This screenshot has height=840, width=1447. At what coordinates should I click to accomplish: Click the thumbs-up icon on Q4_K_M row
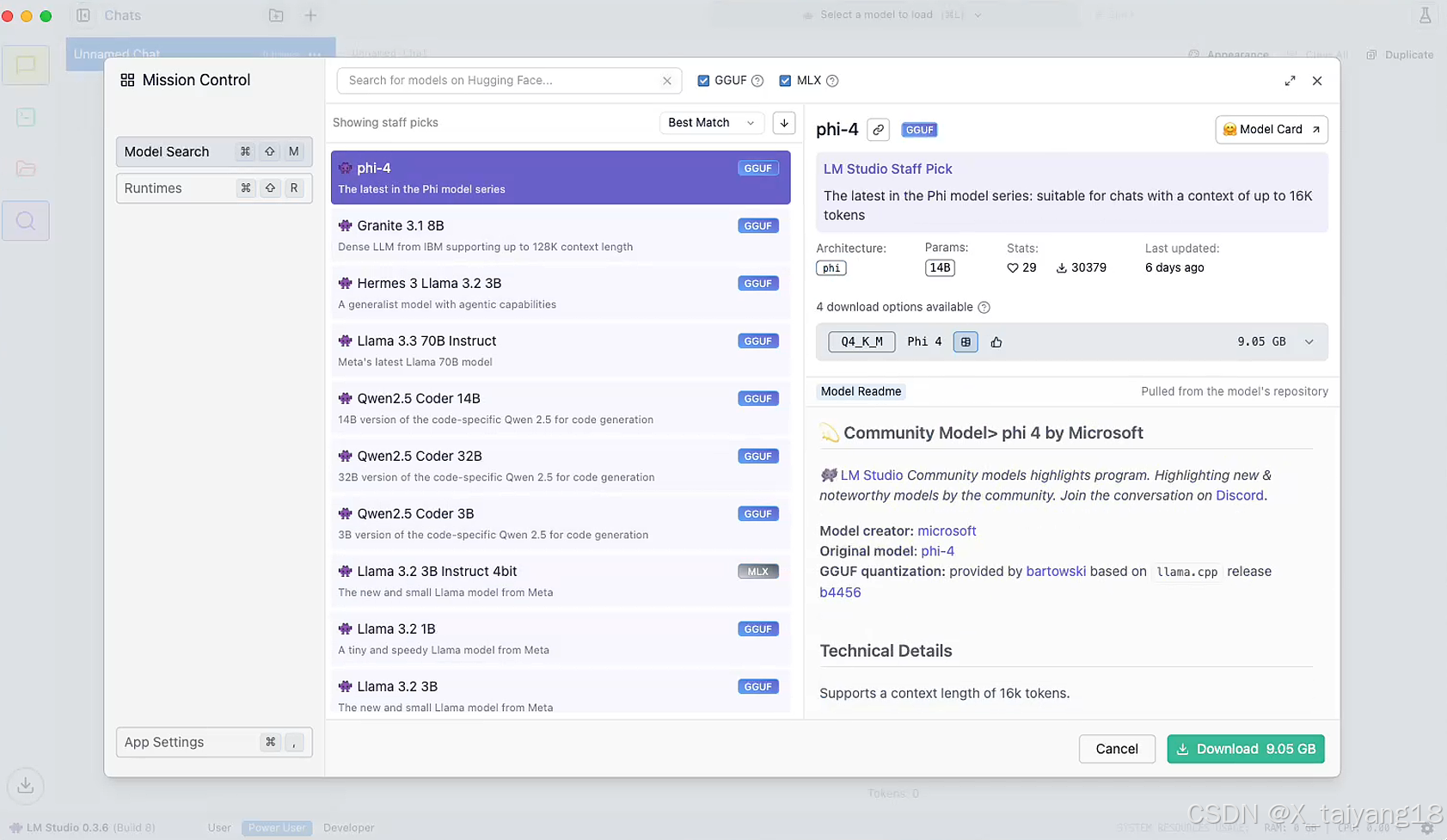(996, 342)
